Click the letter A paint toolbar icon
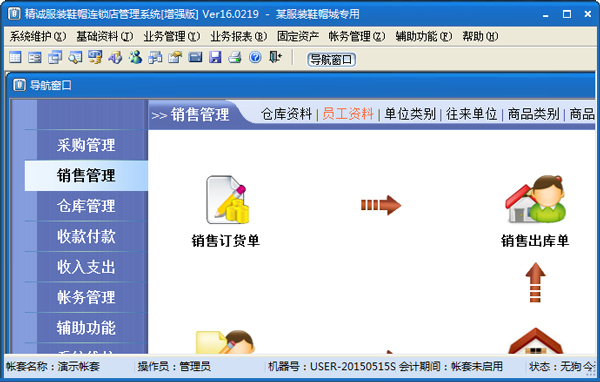The image size is (600, 382). (x=115, y=58)
